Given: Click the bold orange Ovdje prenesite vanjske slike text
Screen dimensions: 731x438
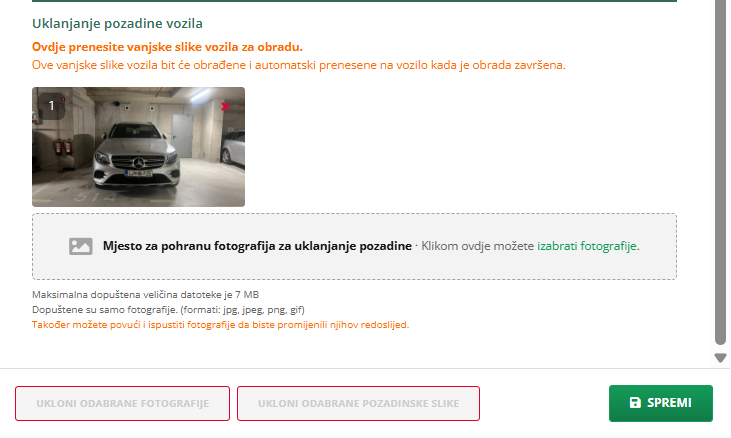Looking at the screenshot, I should [x=167, y=47].
